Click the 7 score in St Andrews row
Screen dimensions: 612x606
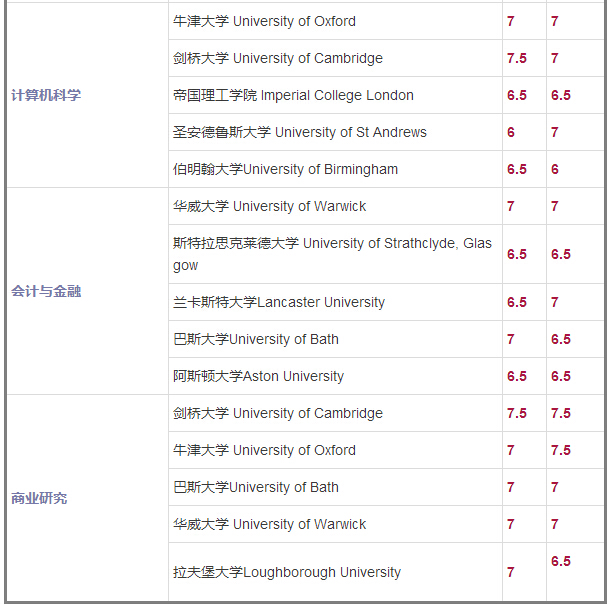[555, 132]
